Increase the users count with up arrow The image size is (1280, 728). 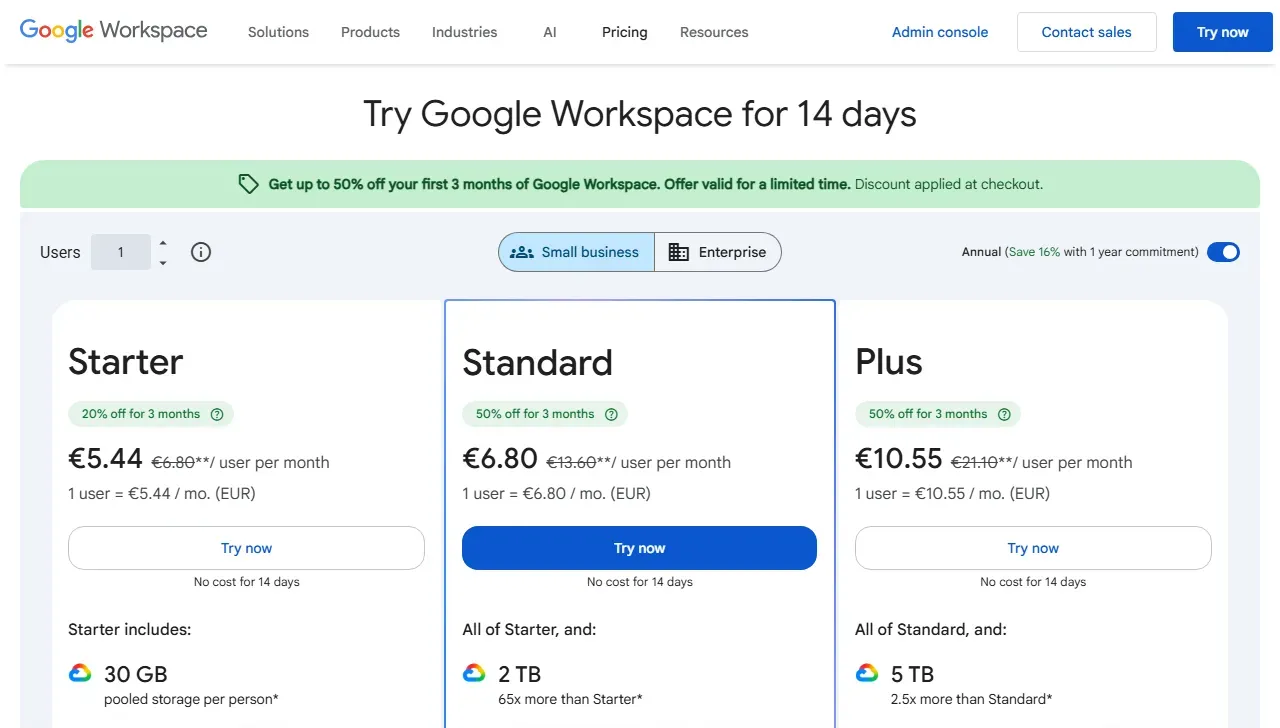163,243
